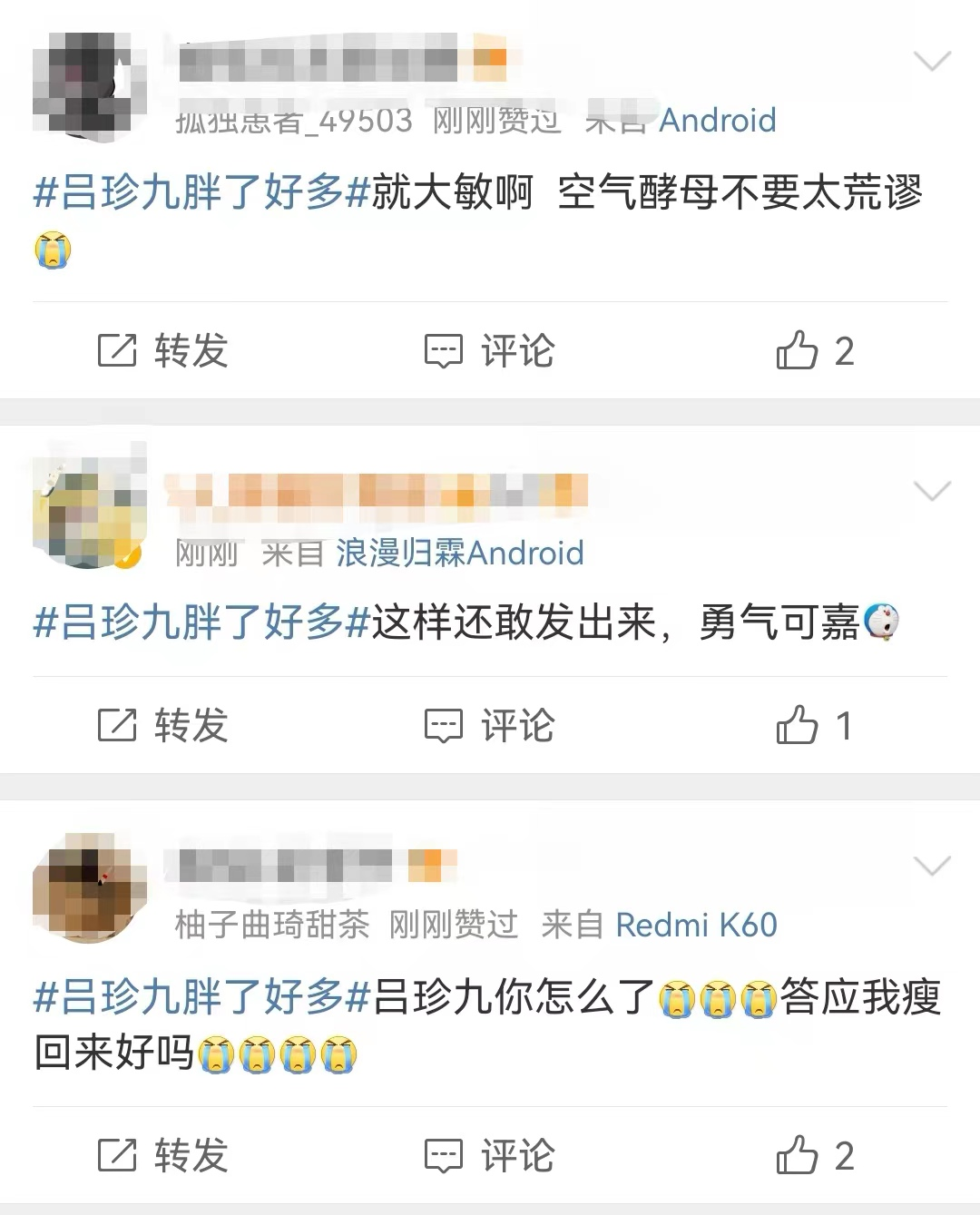Expand the chevron menu on third post
The height and width of the screenshot is (1215, 980).
point(932,867)
